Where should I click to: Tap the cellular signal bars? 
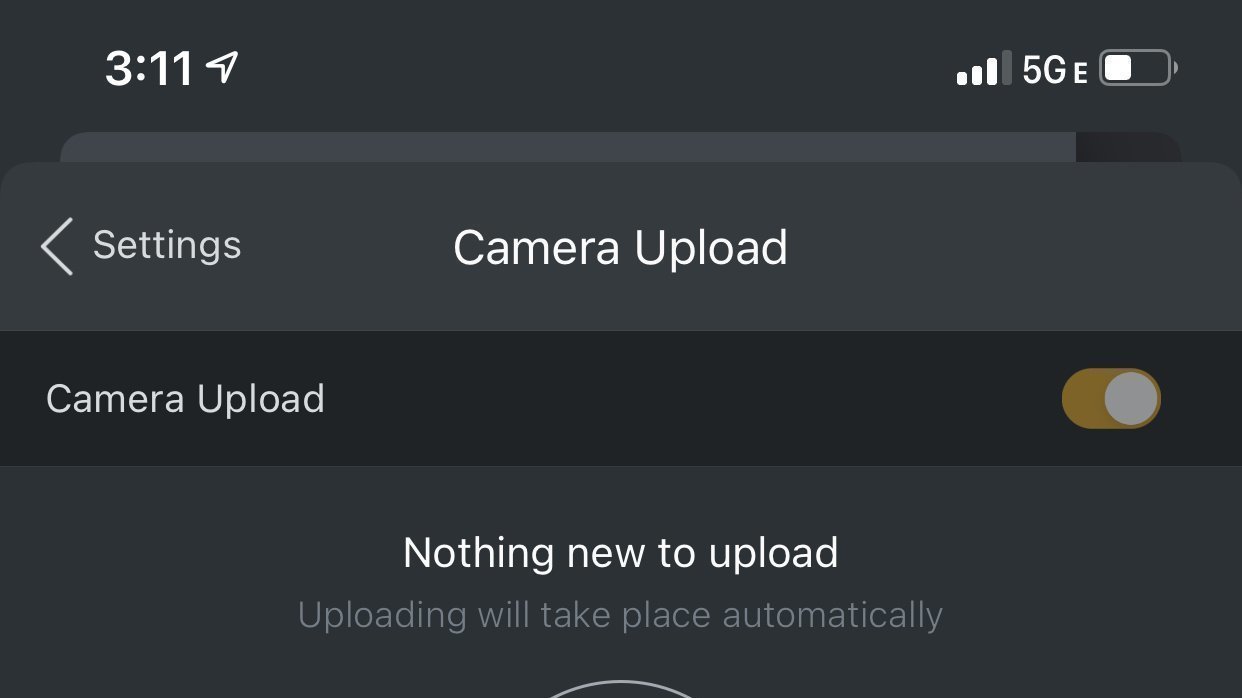coord(984,70)
